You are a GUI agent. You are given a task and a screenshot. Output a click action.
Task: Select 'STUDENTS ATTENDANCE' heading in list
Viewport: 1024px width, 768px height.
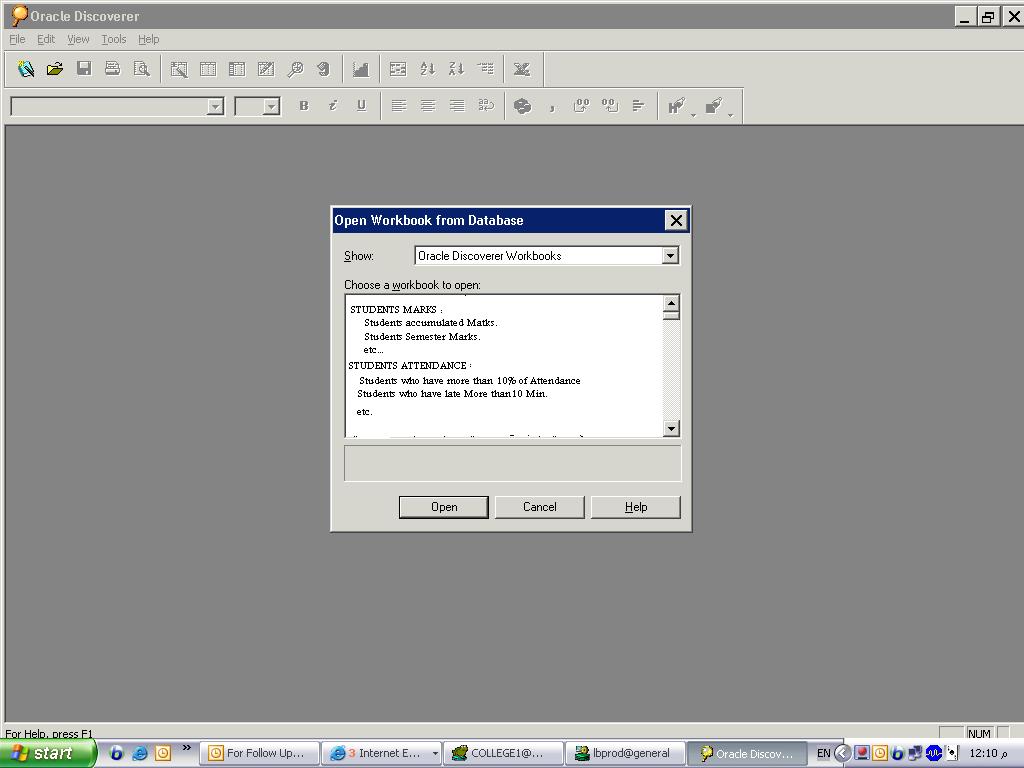(x=408, y=366)
